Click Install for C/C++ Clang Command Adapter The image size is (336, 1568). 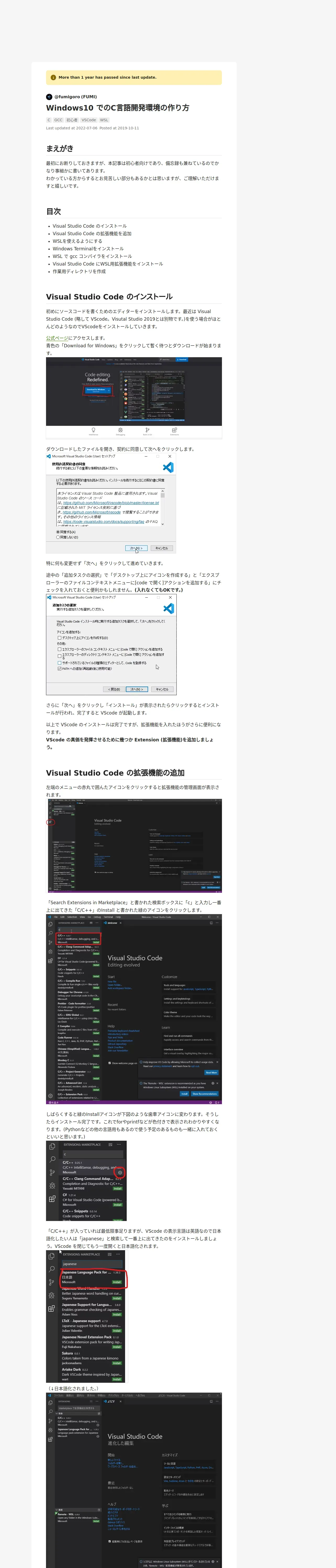tap(118, 1188)
